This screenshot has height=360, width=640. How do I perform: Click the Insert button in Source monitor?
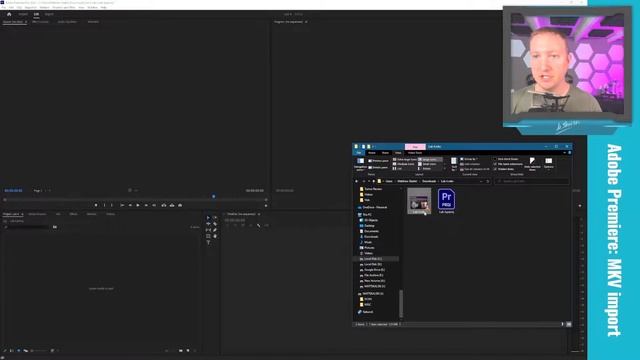pyautogui.click(x=164, y=205)
